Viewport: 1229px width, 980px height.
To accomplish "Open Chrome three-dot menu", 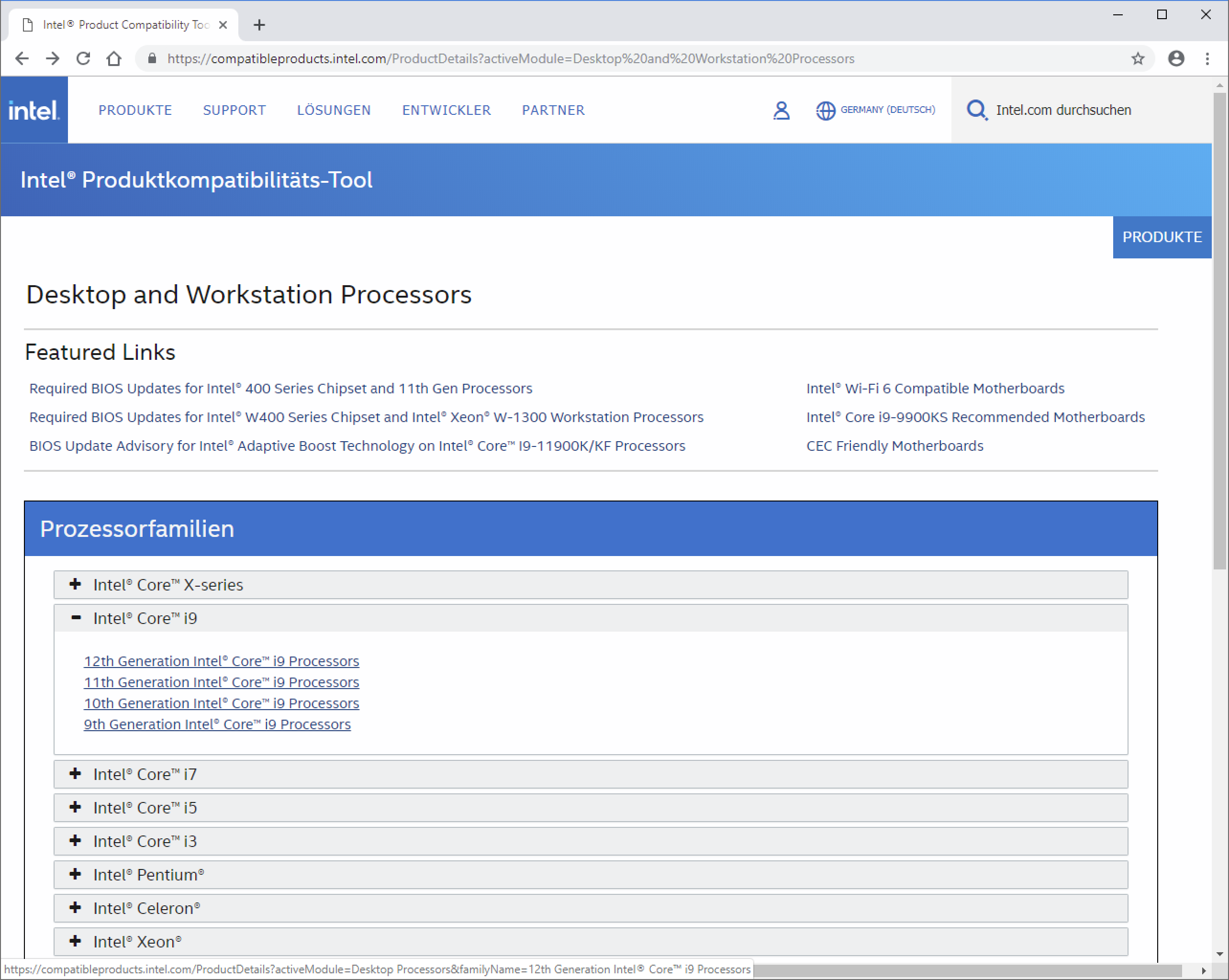I will [1207, 59].
